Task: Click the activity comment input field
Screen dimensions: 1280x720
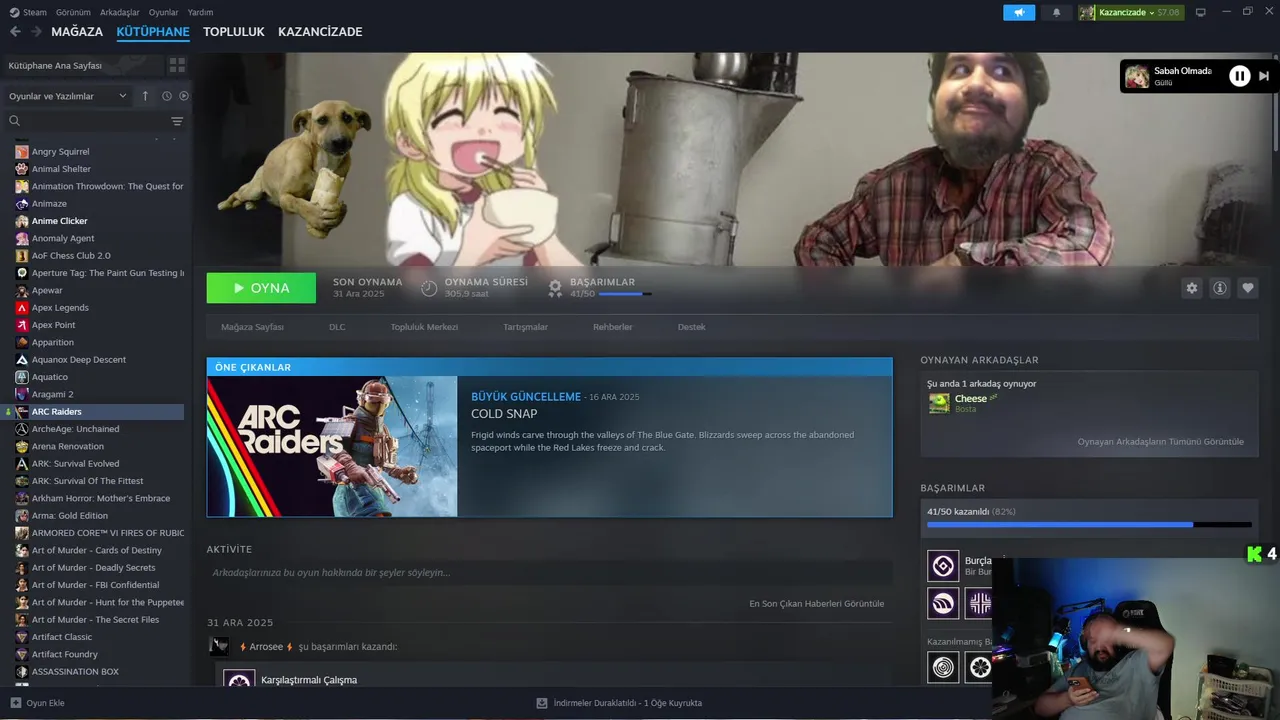Action: [x=549, y=573]
